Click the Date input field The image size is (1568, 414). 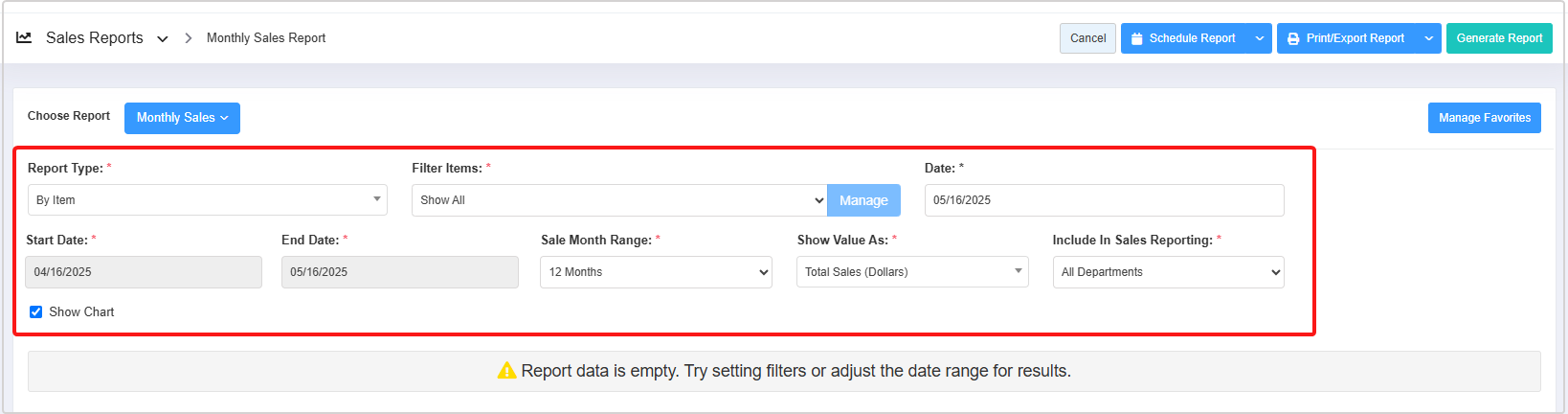coord(1104,200)
